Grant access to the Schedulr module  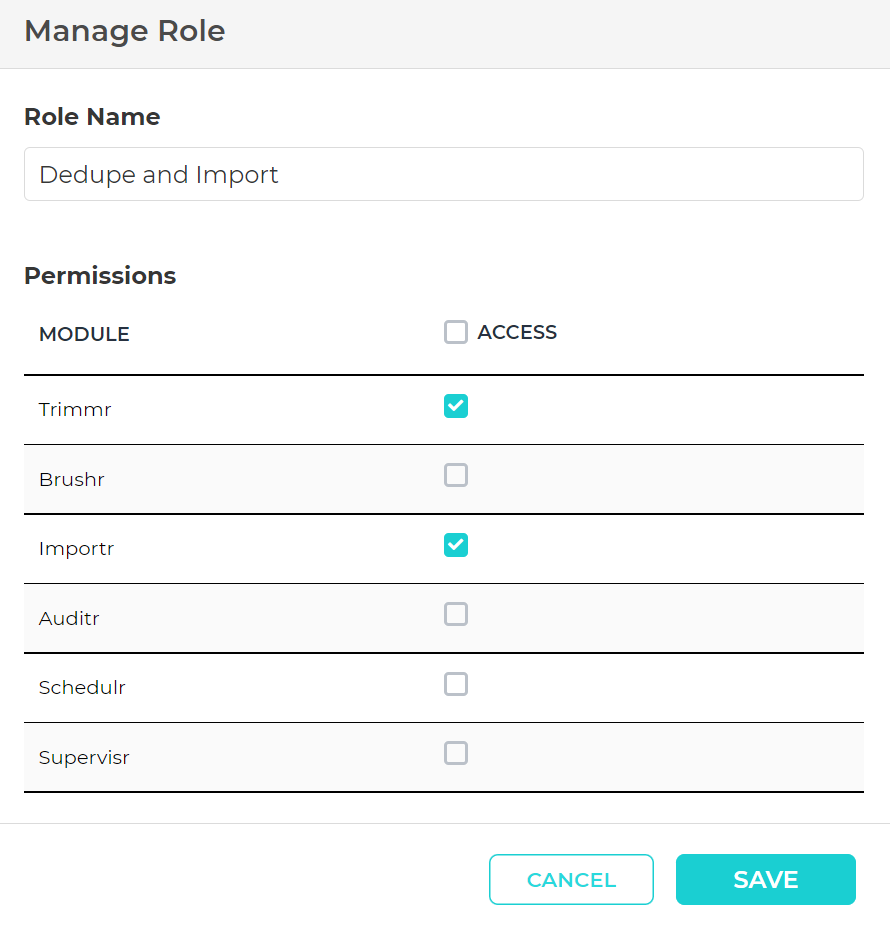click(x=456, y=685)
